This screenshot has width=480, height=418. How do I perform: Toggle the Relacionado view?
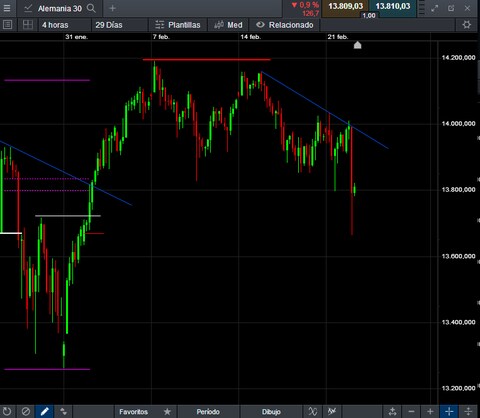[x=285, y=25]
